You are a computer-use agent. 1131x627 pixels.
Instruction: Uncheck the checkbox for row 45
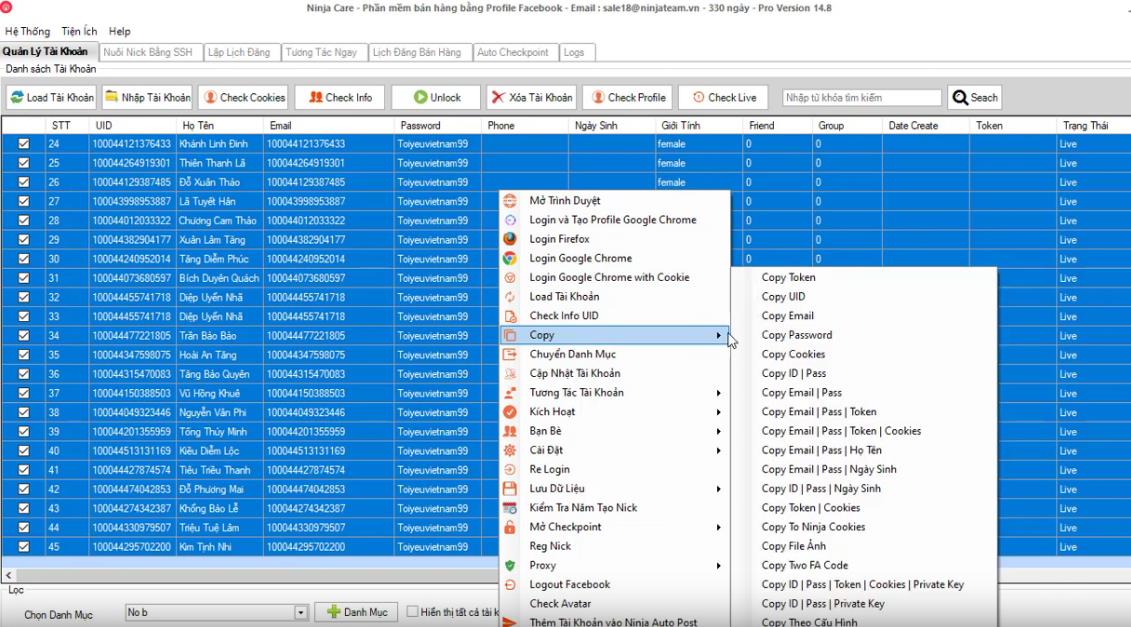pos(24,547)
